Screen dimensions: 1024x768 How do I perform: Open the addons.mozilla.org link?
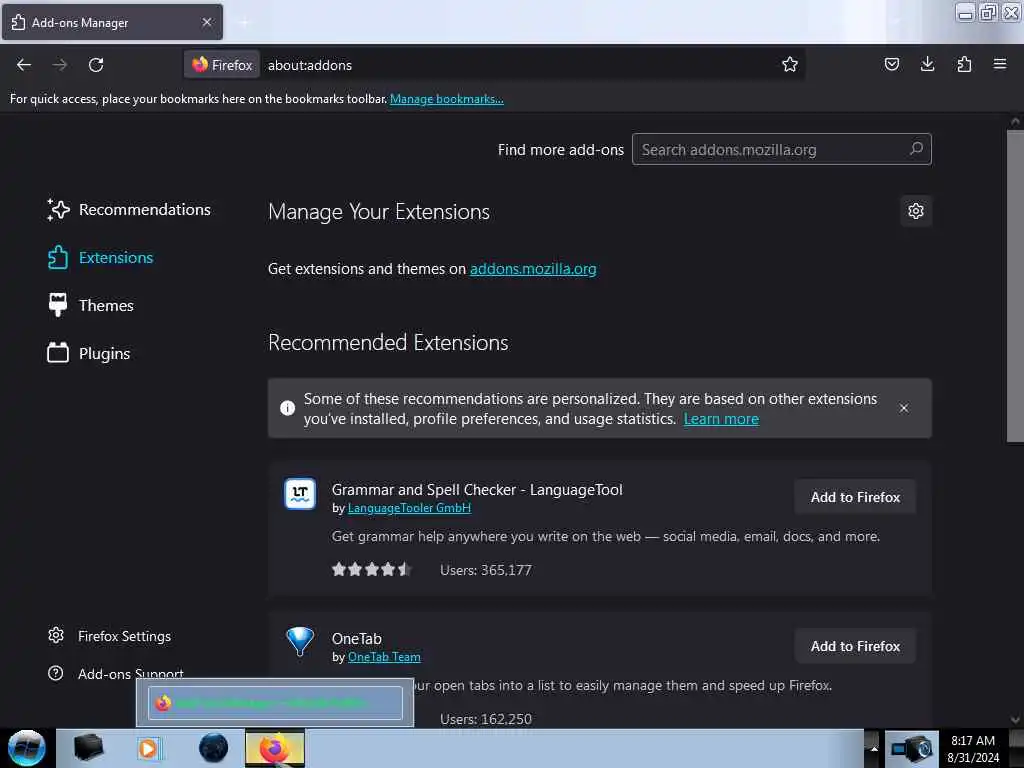point(533,268)
